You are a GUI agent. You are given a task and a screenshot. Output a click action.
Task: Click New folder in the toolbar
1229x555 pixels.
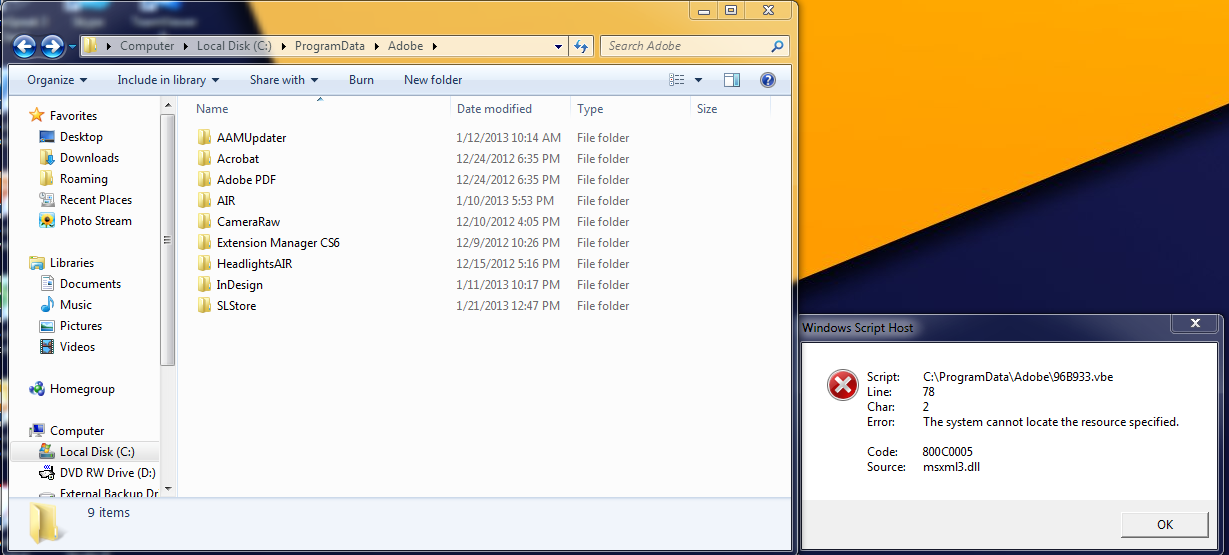click(x=433, y=80)
